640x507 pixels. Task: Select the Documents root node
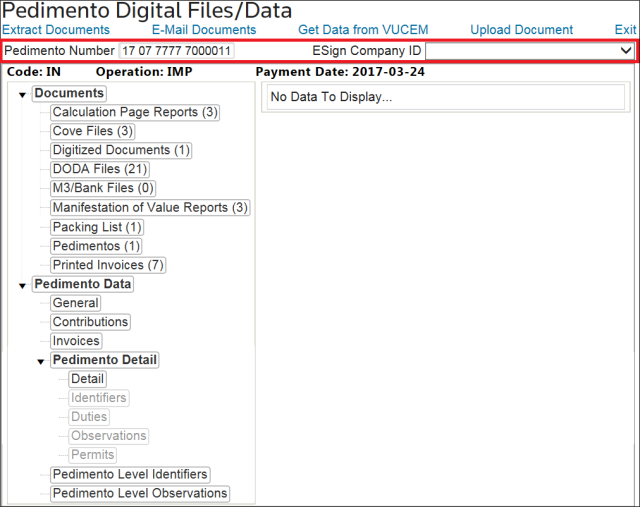click(69, 93)
